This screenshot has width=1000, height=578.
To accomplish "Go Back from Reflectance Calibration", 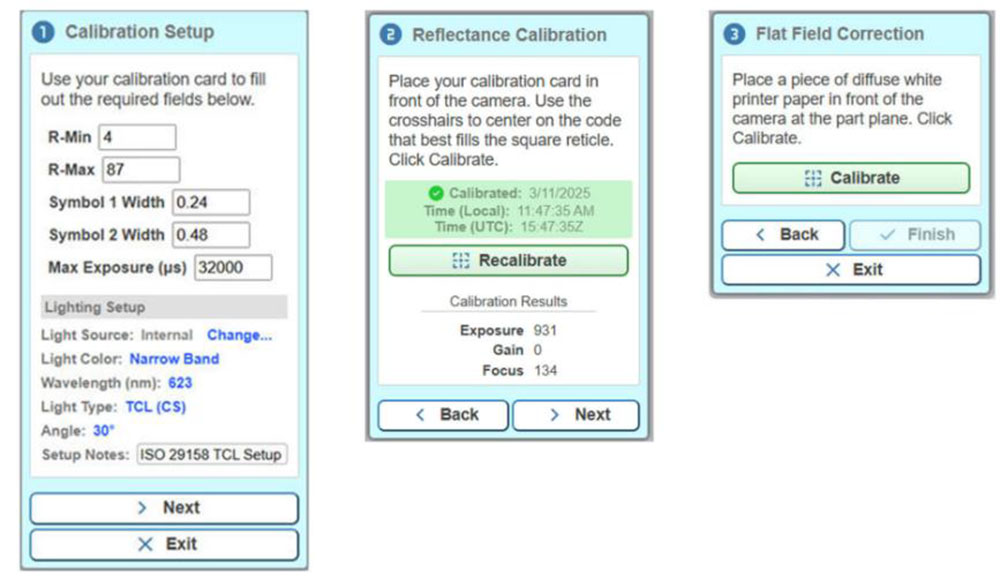I will click(x=443, y=414).
